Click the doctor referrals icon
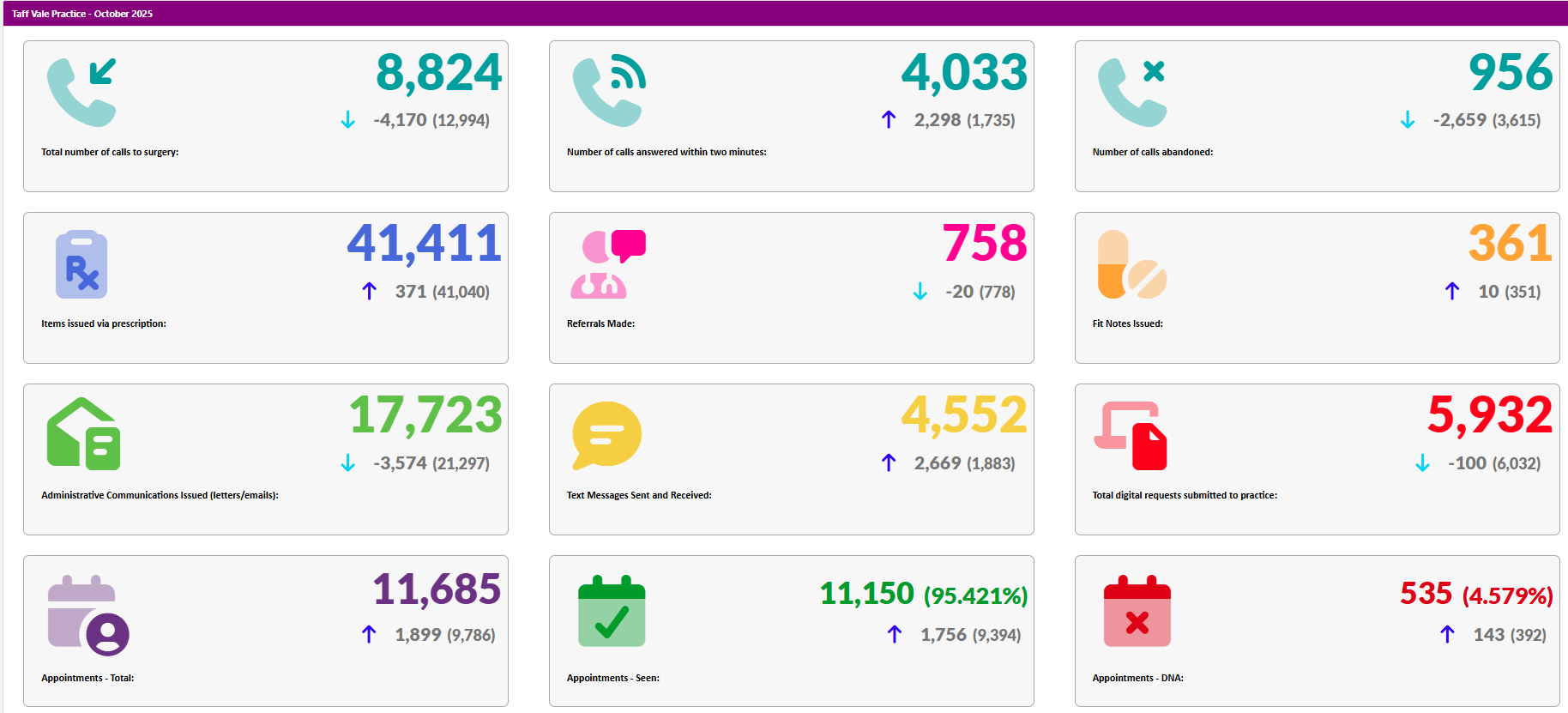This screenshot has height=713, width=1568. (x=607, y=264)
